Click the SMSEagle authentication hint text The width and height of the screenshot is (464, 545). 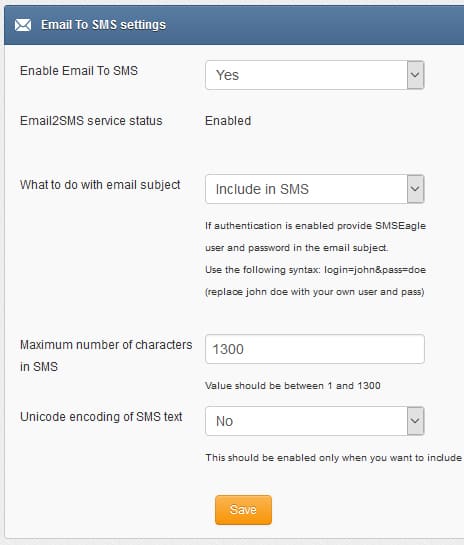[315, 237]
